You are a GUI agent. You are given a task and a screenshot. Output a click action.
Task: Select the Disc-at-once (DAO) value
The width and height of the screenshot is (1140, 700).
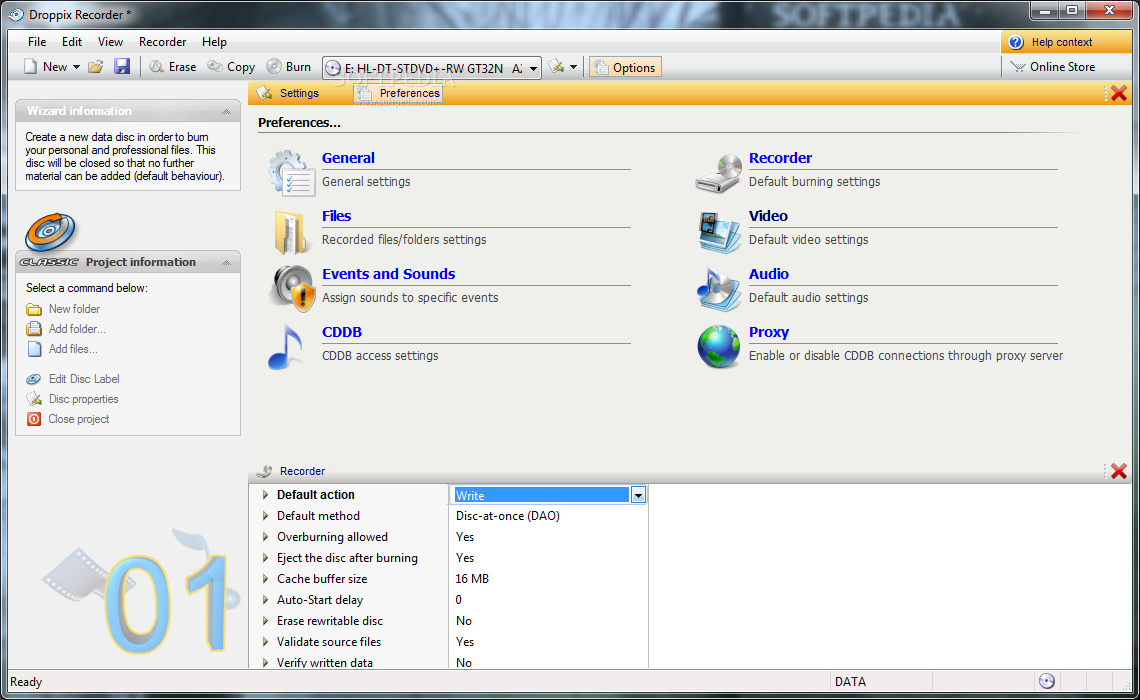coord(507,516)
